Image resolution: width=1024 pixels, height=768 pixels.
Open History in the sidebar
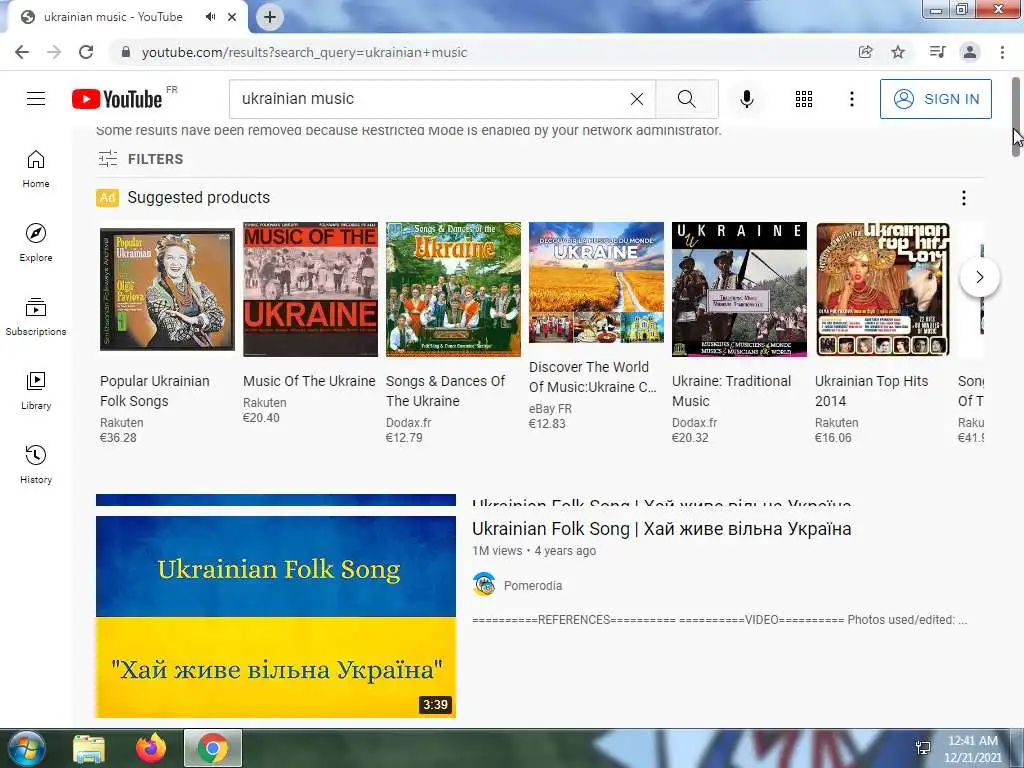36,464
